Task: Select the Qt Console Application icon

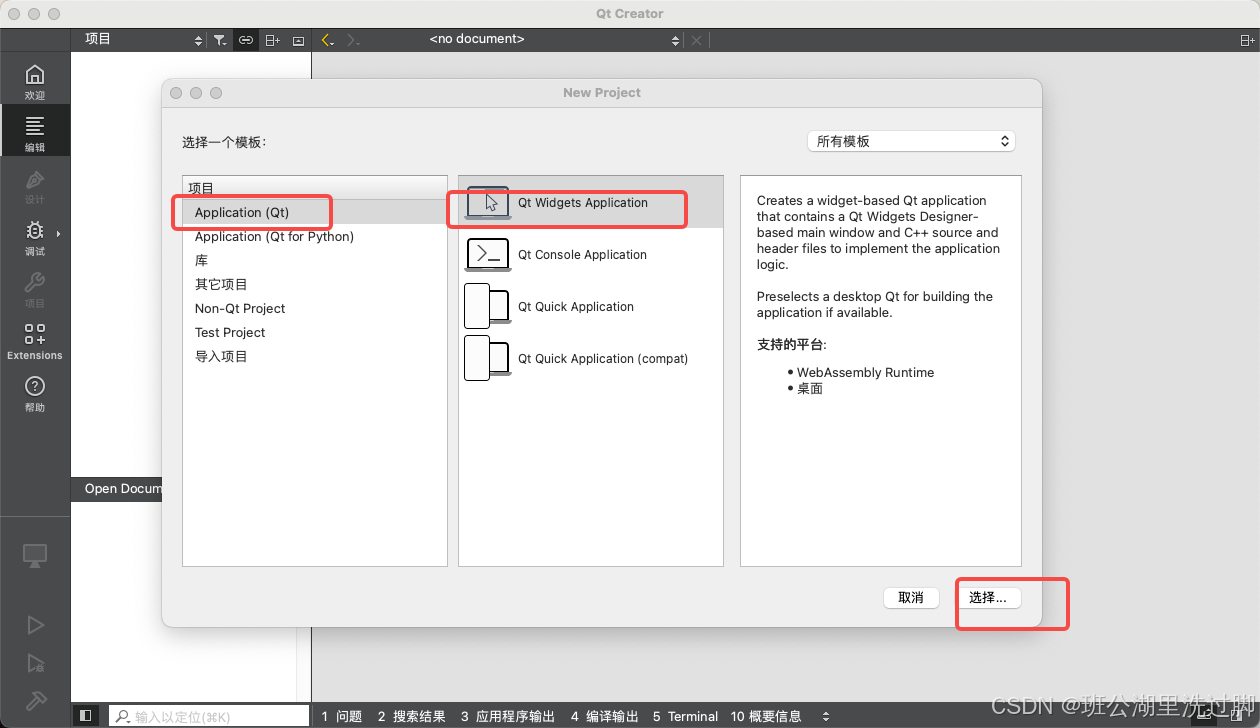Action: (x=488, y=254)
